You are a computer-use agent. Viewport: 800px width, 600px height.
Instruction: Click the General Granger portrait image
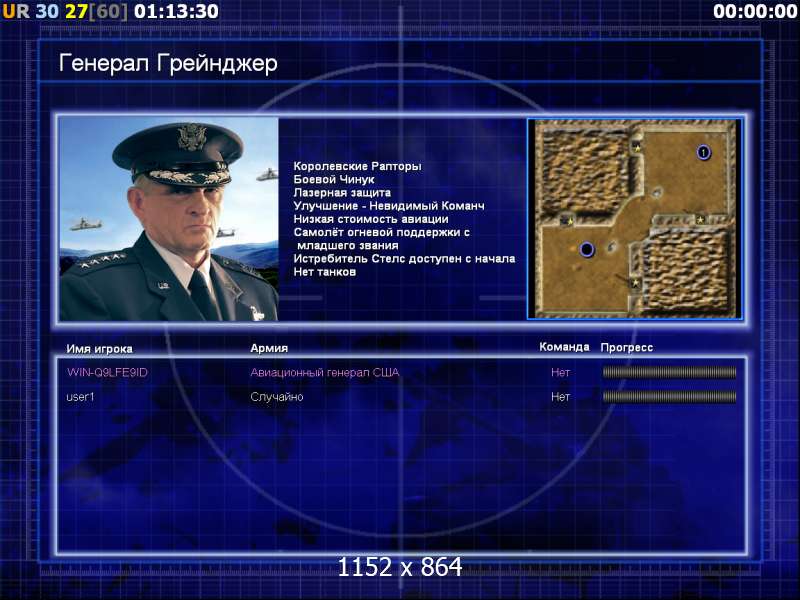click(169, 219)
